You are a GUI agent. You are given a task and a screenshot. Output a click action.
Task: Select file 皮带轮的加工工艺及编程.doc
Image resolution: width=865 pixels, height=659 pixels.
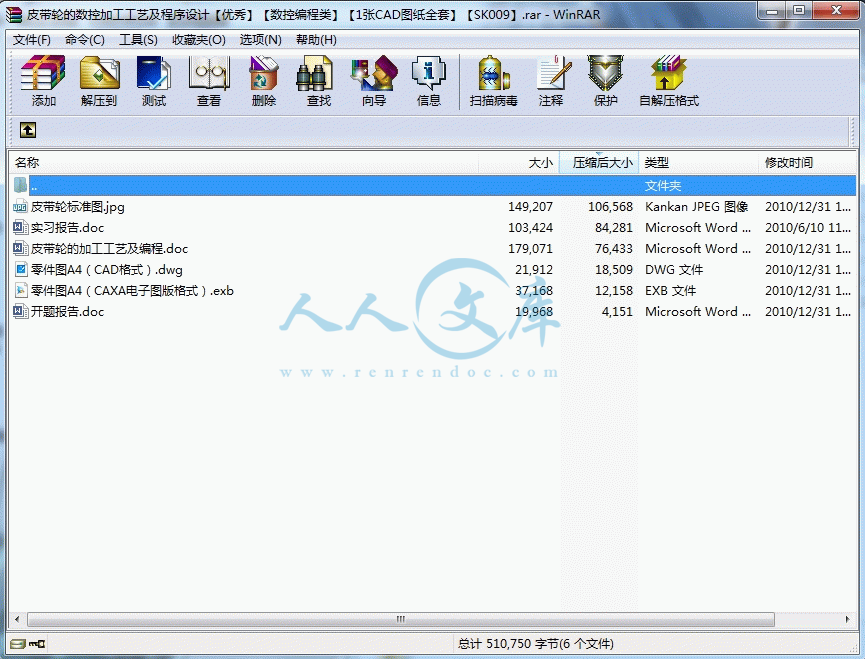(109, 249)
